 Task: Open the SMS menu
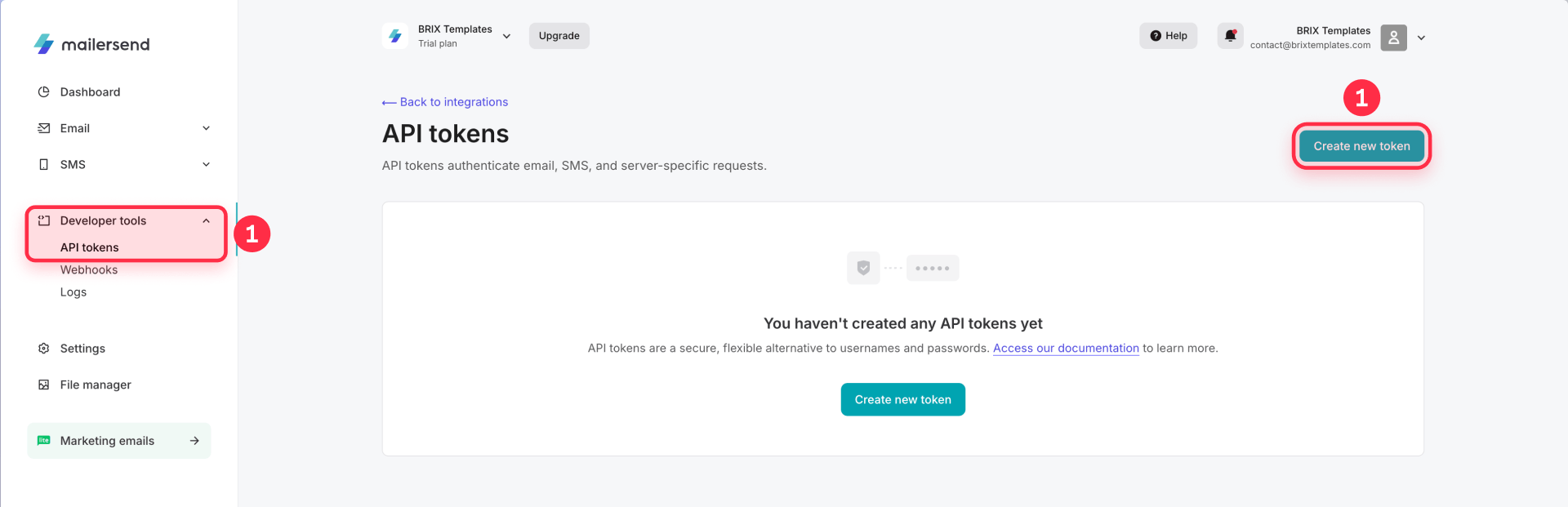(73, 164)
